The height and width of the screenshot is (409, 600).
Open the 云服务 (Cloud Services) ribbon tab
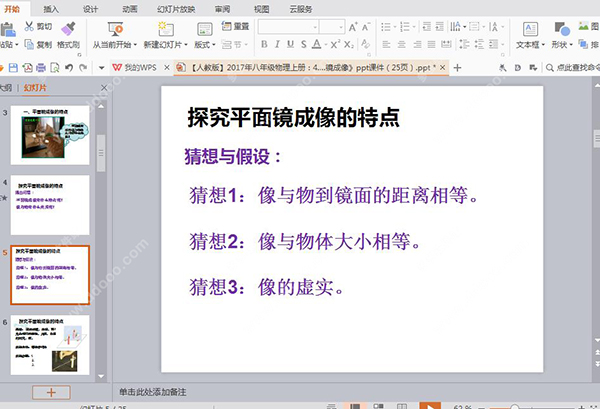pyautogui.click(x=301, y=9)
